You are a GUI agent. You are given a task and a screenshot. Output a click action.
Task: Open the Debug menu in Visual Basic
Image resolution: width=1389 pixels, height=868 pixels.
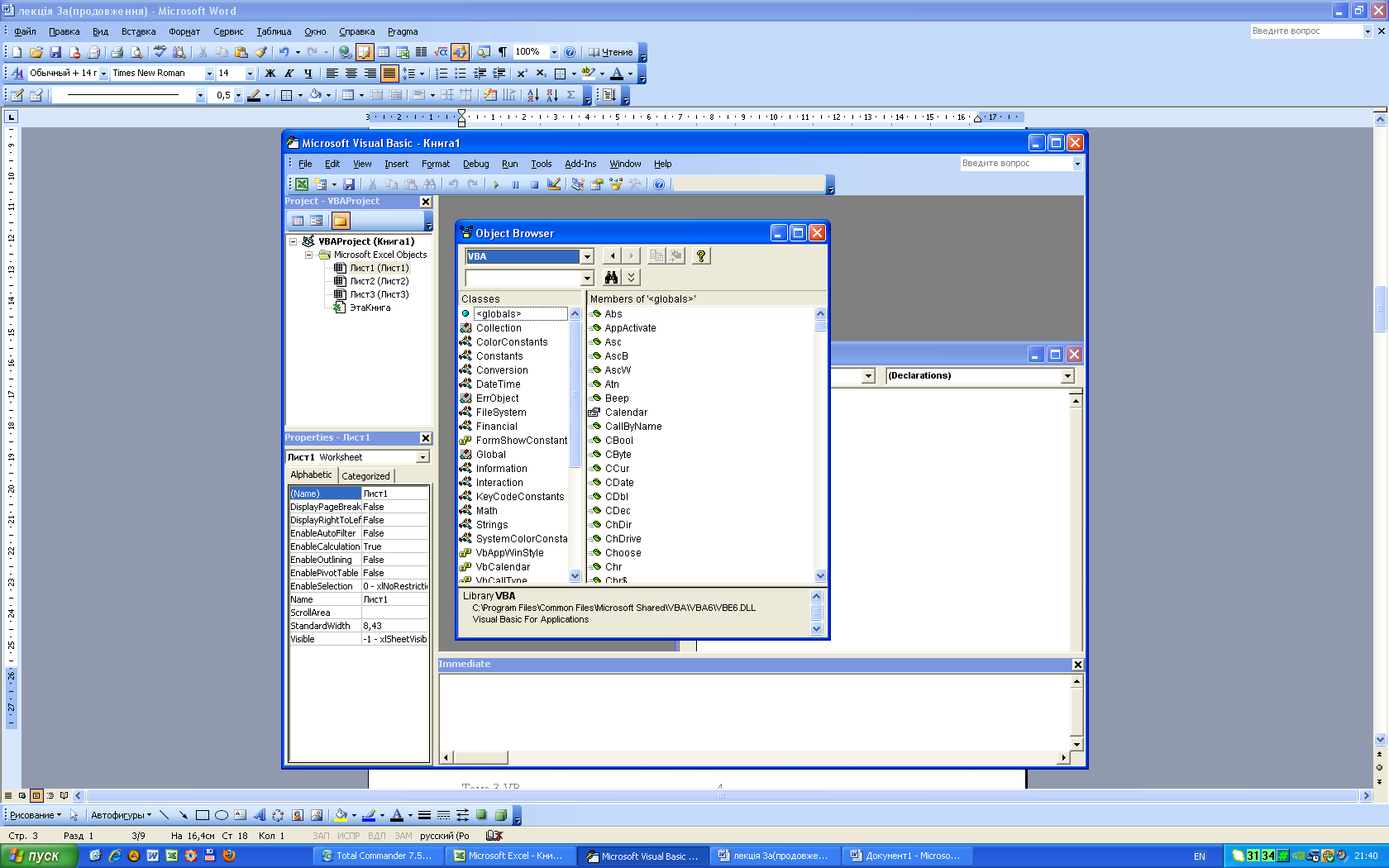click(x=475, y=164)
